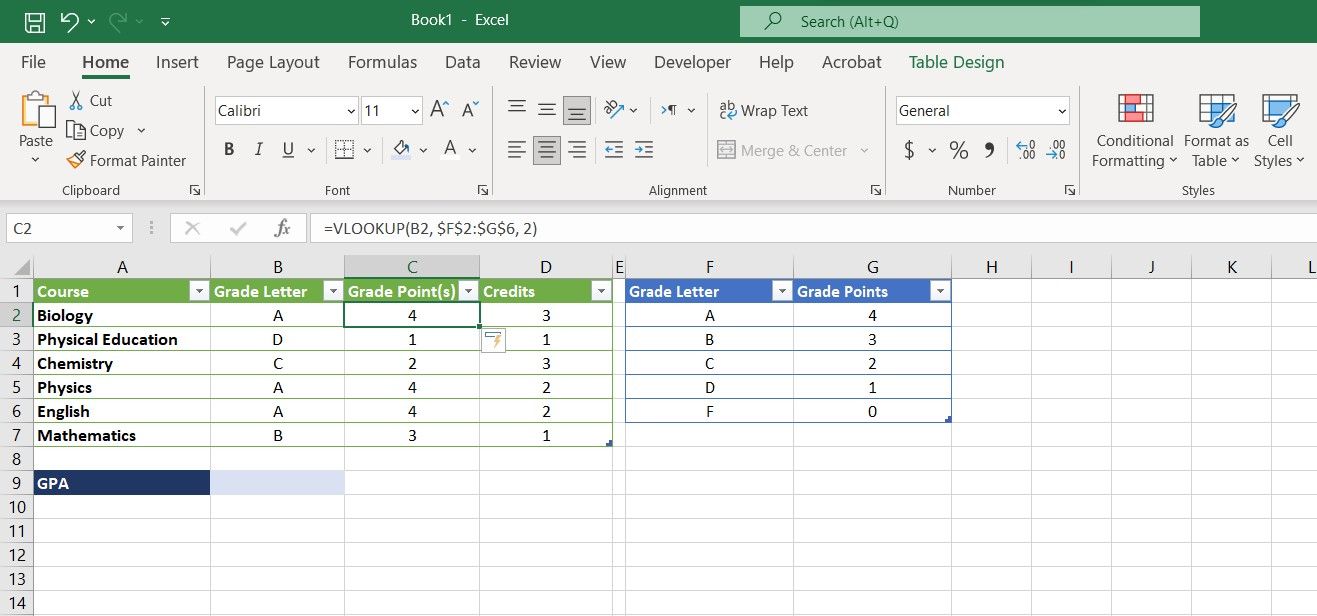The width and height of the screenshot is (1317, 616).
Task: Click the Format Painter brush icon
Action: point(76,160)
